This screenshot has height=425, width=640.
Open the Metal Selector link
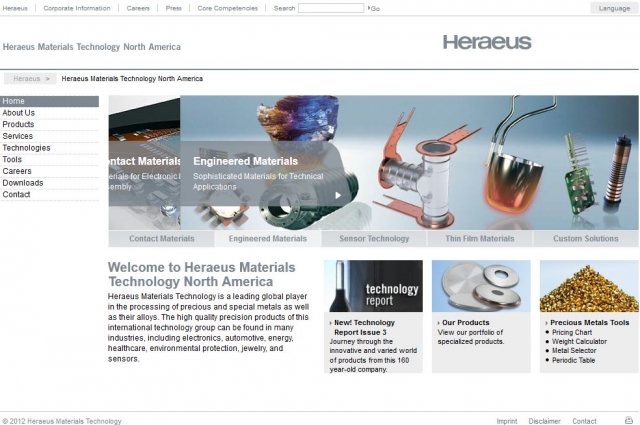click(x=574, y=351)
